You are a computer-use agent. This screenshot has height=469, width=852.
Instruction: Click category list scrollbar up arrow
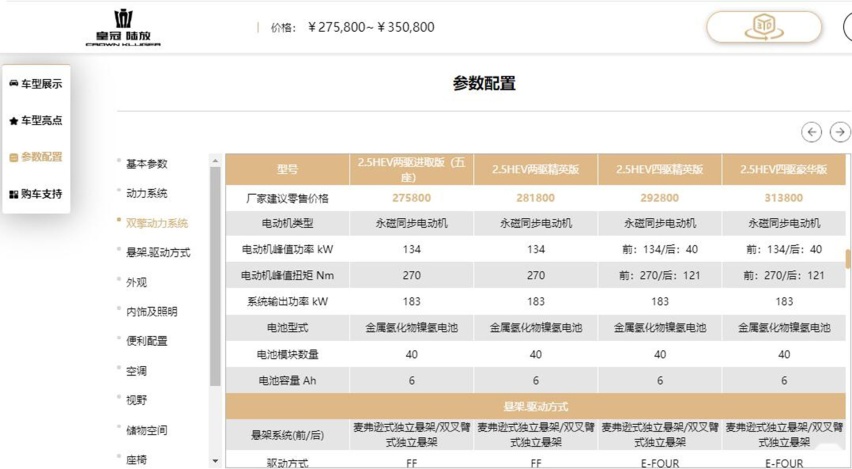215,161
